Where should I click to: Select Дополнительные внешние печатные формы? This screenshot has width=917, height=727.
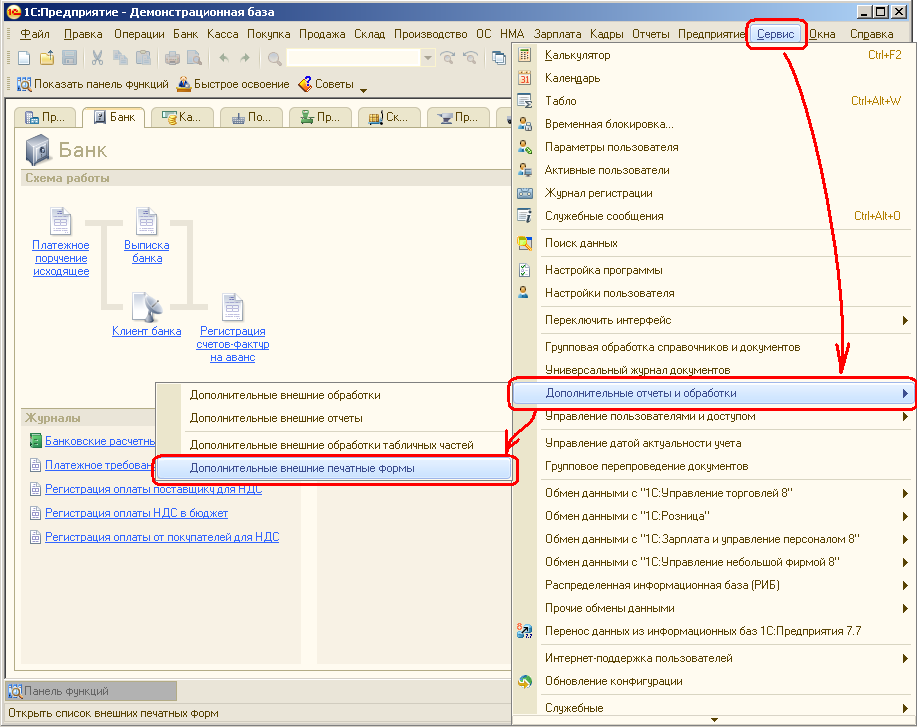tap(335, 468)
